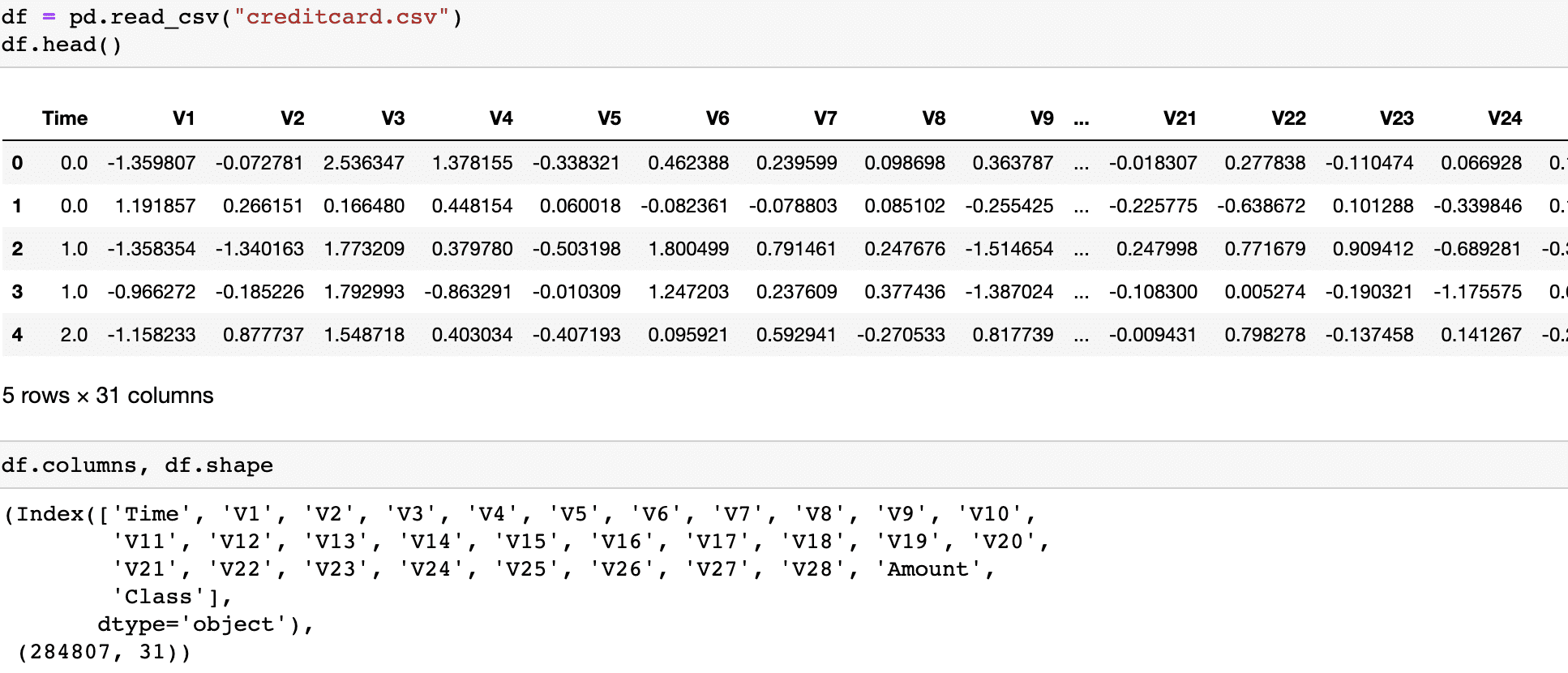1568x673 pixels.
Task: Click the V9 column header
Action: pyautogui.click(x=1042, y=118)
